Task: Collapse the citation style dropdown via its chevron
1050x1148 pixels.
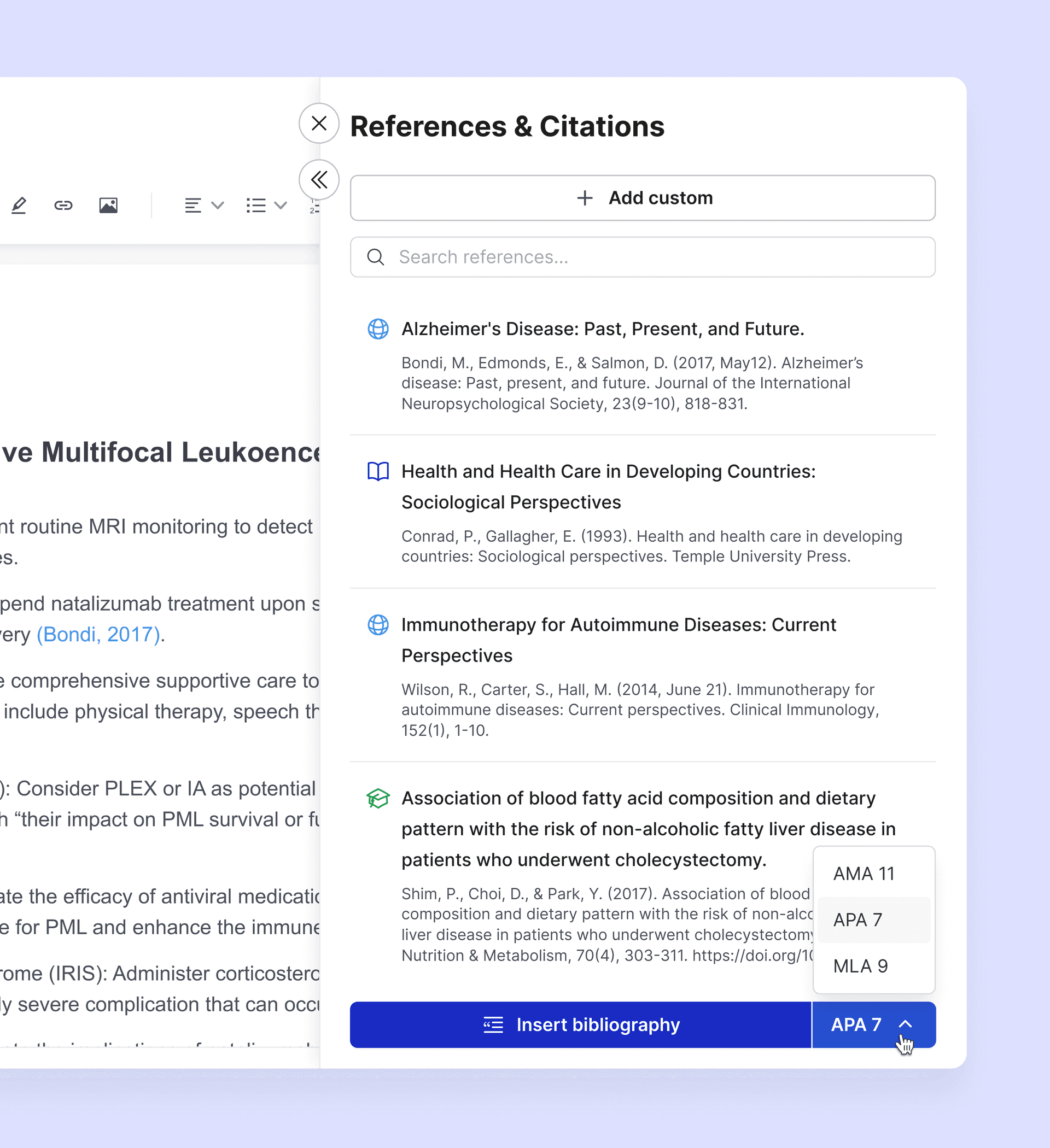Action: click(905, 1024)
